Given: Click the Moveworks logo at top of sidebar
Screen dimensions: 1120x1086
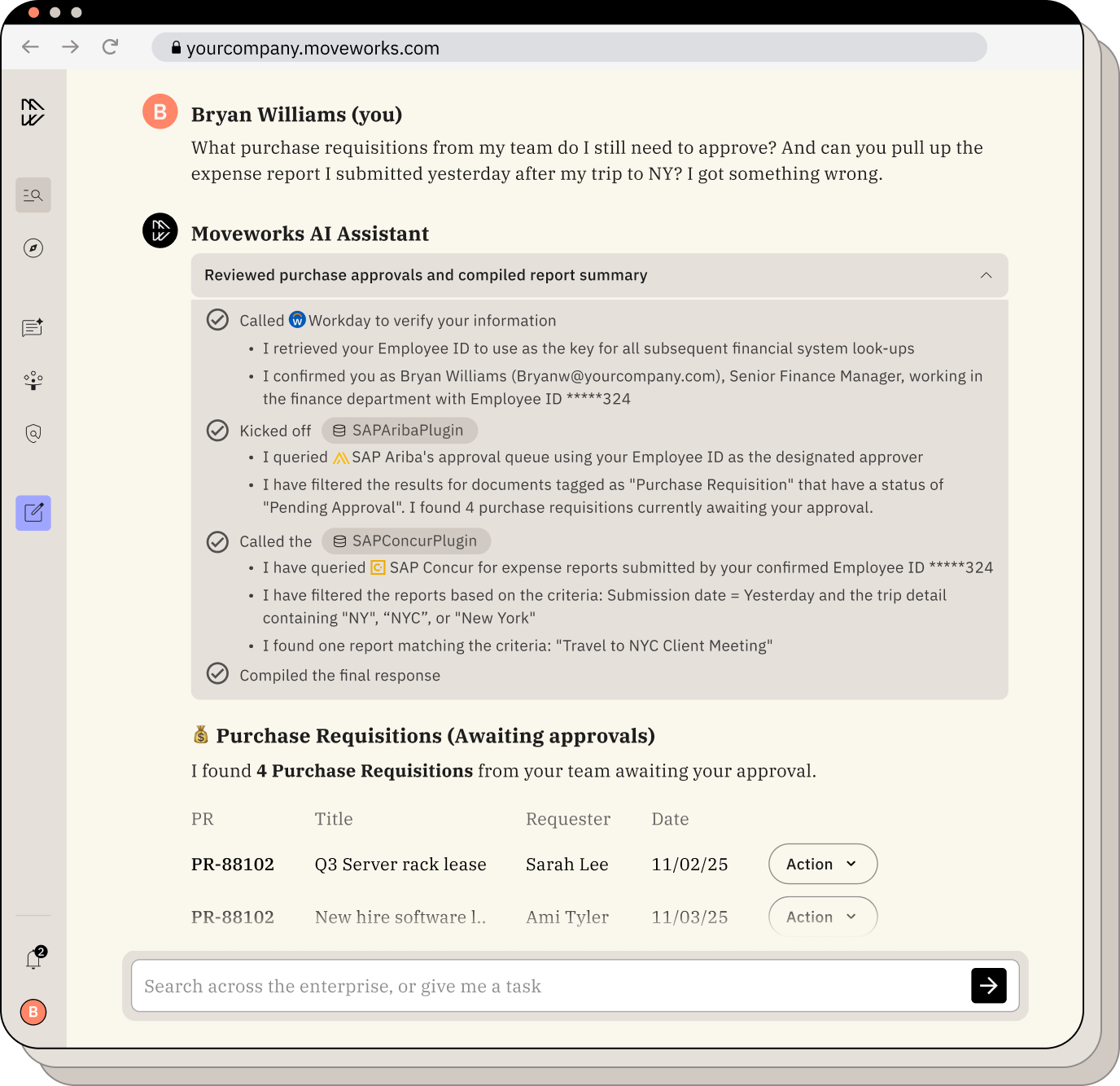Looking at the screenshot, I should (33, 112).
